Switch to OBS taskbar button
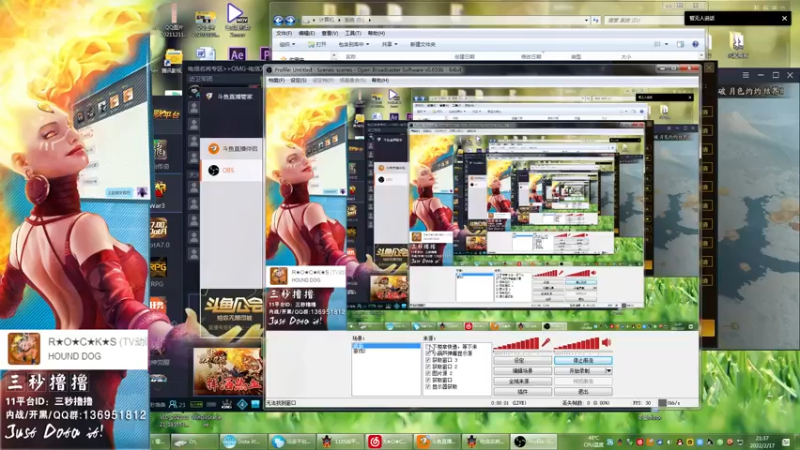800x450 pixels. pyautogui.click(x=534, y=441)
